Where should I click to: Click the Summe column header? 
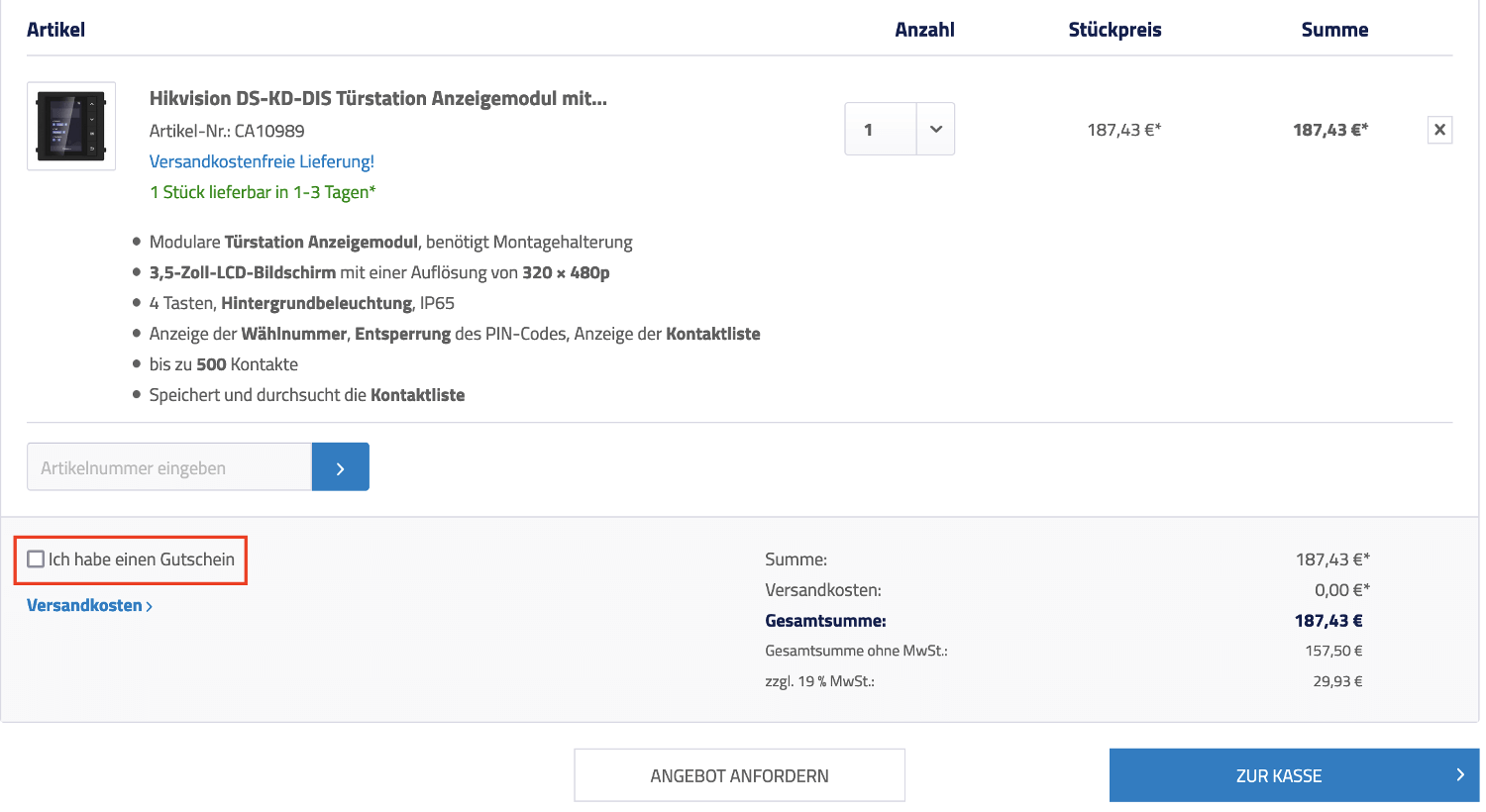pyautogui.click(x=1334, y=30)
